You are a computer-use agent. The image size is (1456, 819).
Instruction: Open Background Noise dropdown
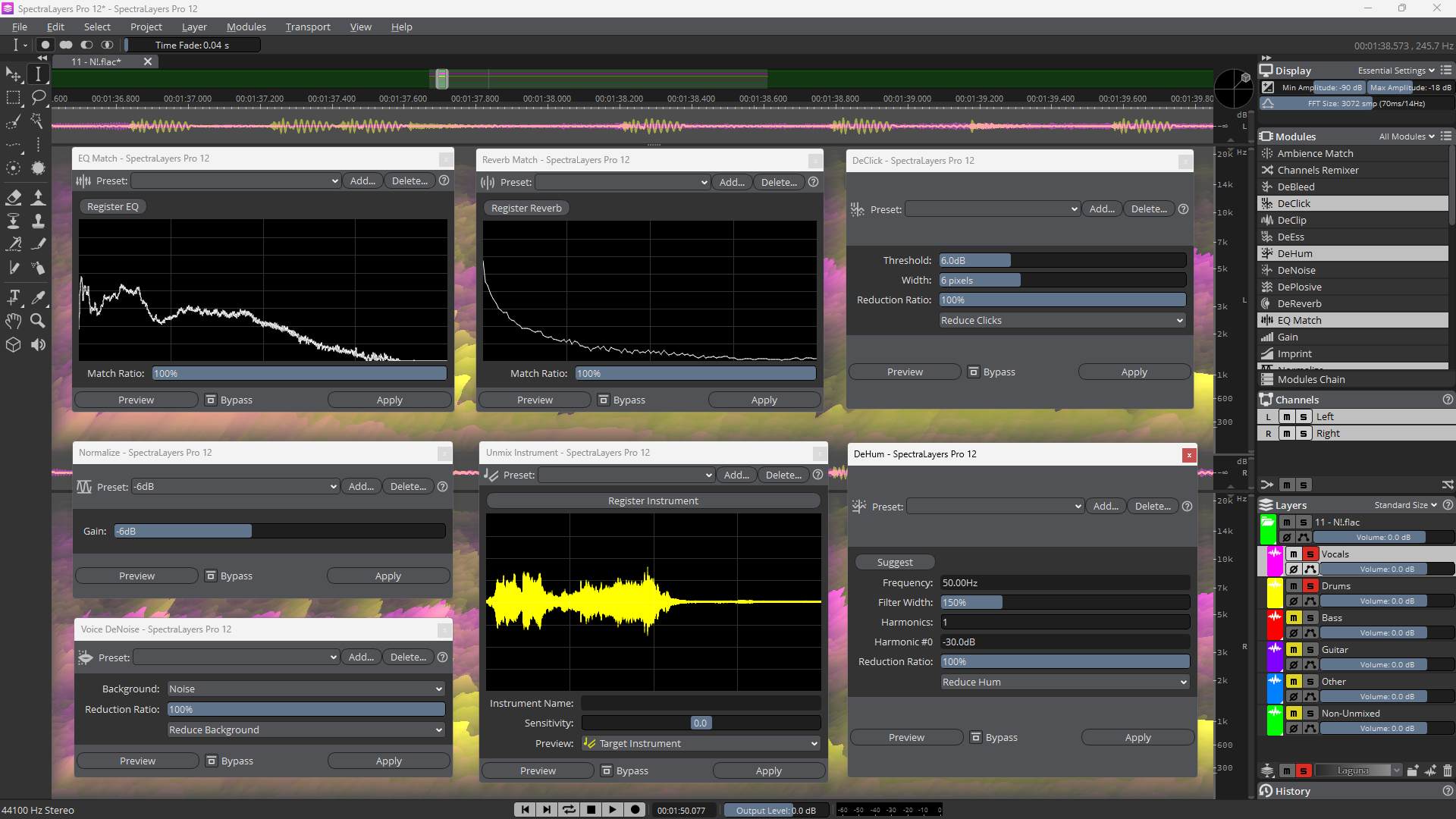[306, 689]
